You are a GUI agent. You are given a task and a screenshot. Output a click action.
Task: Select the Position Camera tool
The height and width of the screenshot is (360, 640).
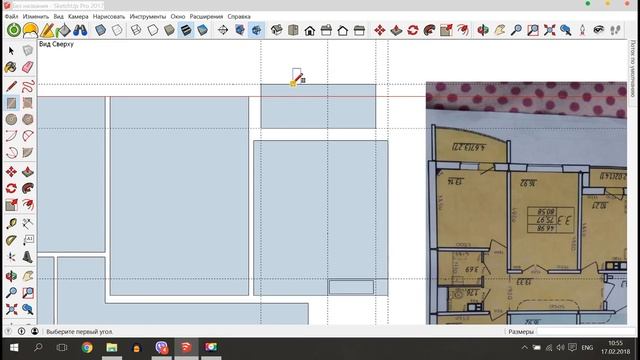pos(582,30)
